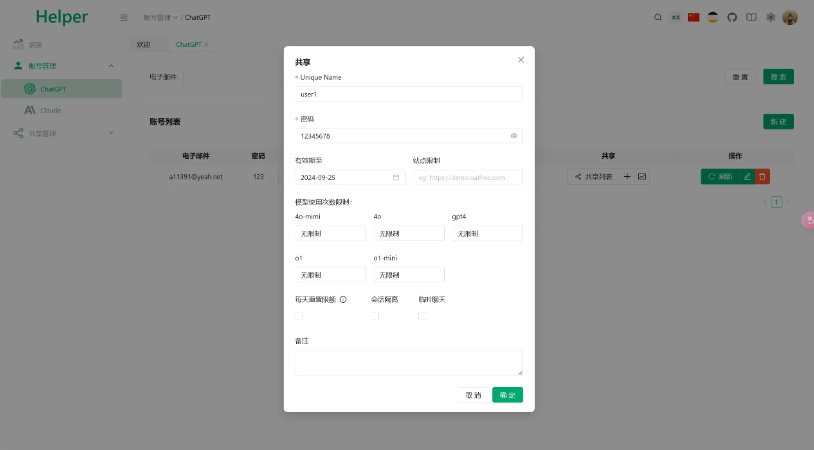Image resolution: width=814 pixels, height=450 pixels.
Task: Click the 欢迎 chart icon in the sidebar
Action: pyautogui.click(x=18, y=44)
